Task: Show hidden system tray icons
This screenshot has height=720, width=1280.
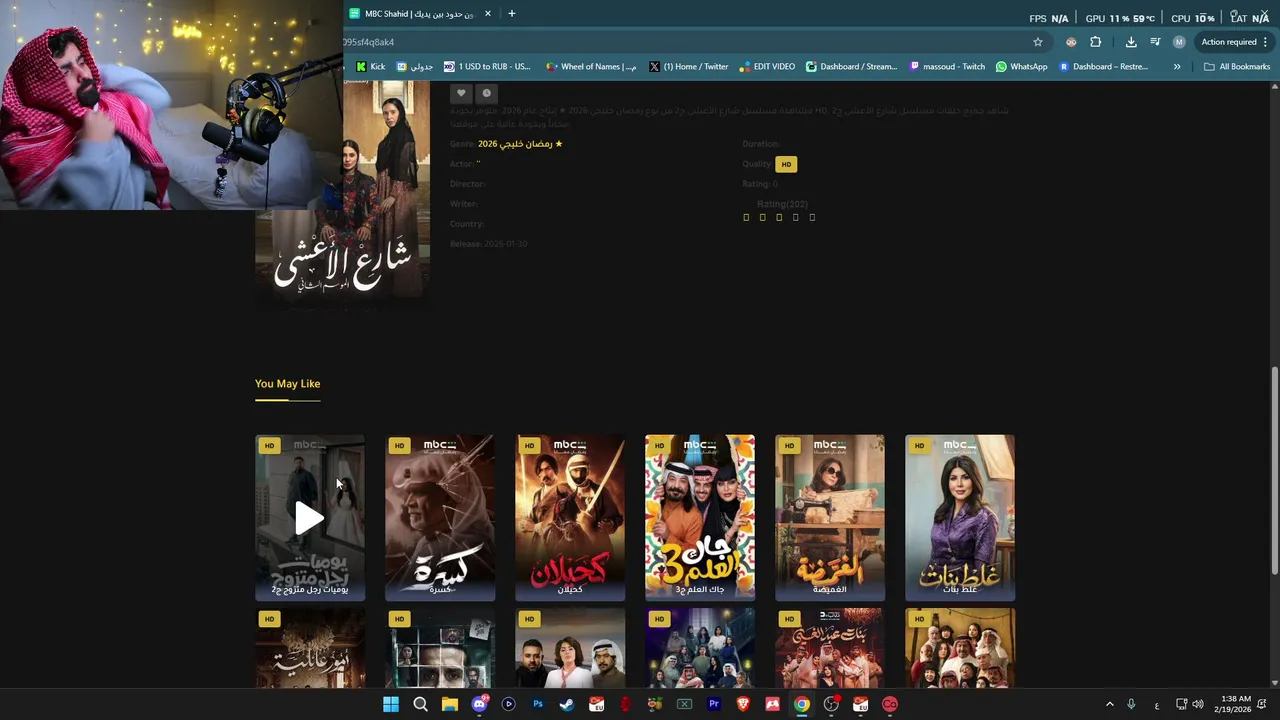Action: [1109, 704]
